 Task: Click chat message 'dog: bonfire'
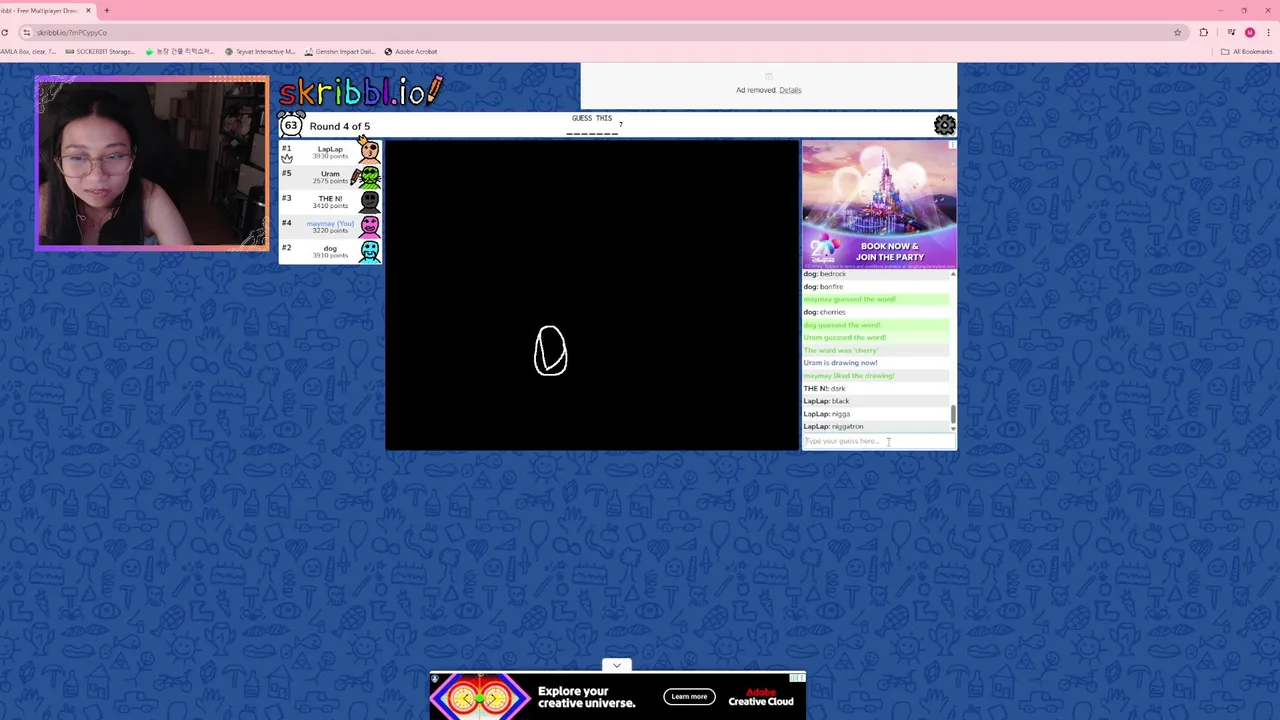coord(823,287)
